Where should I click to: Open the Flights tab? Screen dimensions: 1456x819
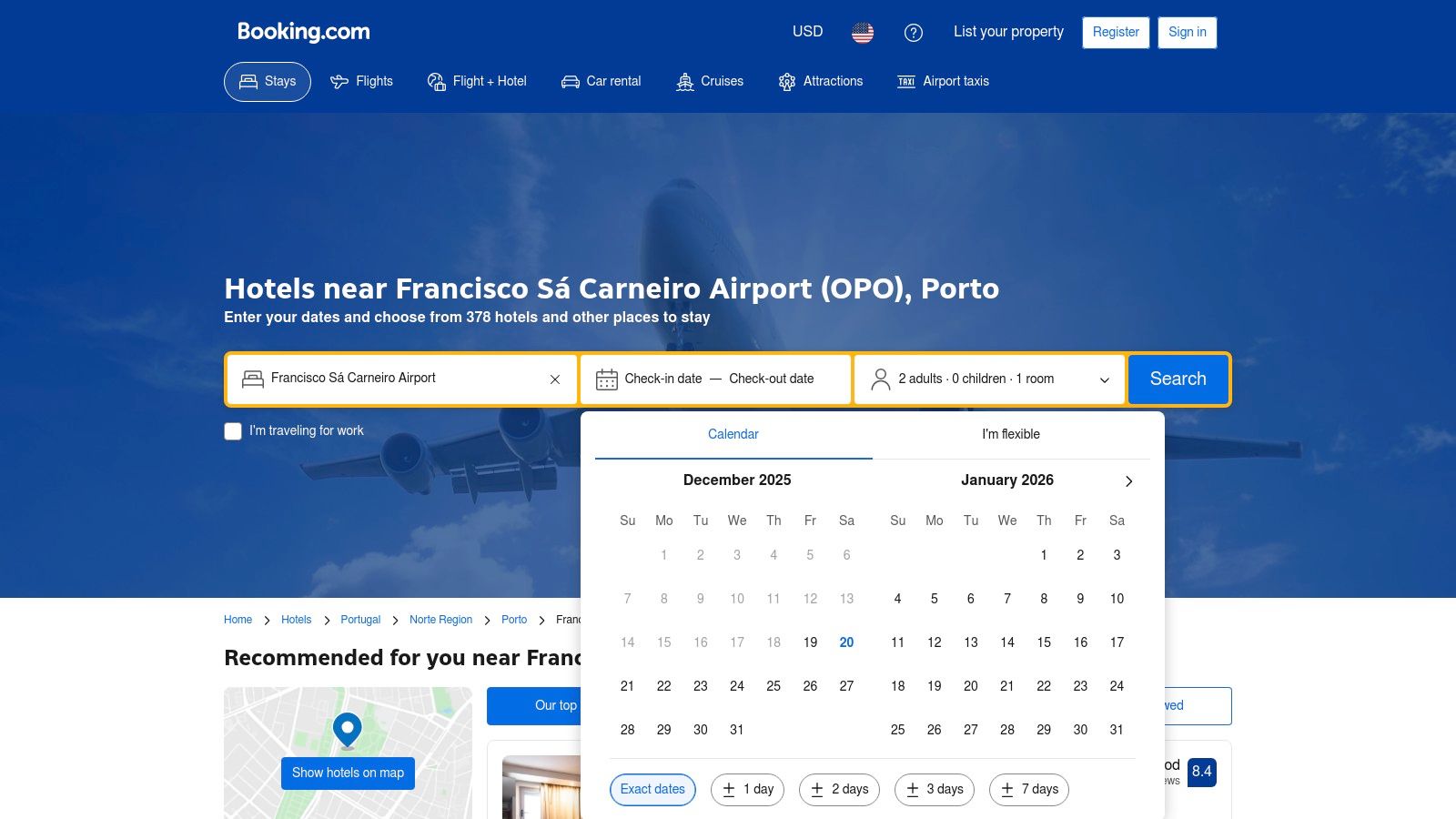(x=361, y=82)
